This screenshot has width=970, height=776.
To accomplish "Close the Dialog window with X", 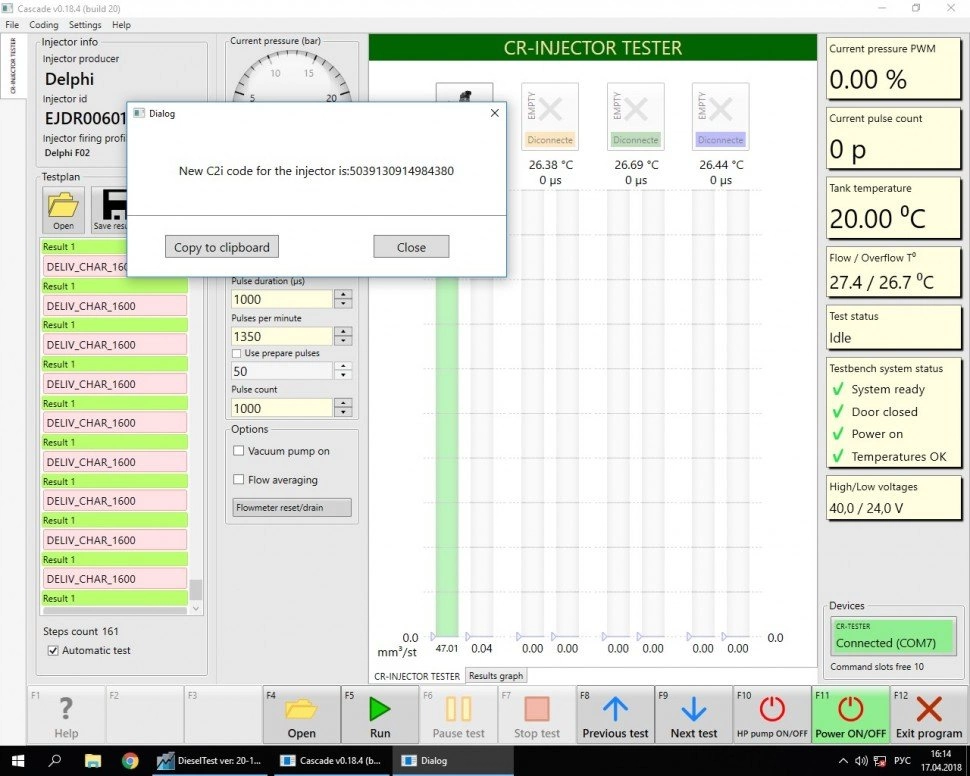I will pos(494,113).
